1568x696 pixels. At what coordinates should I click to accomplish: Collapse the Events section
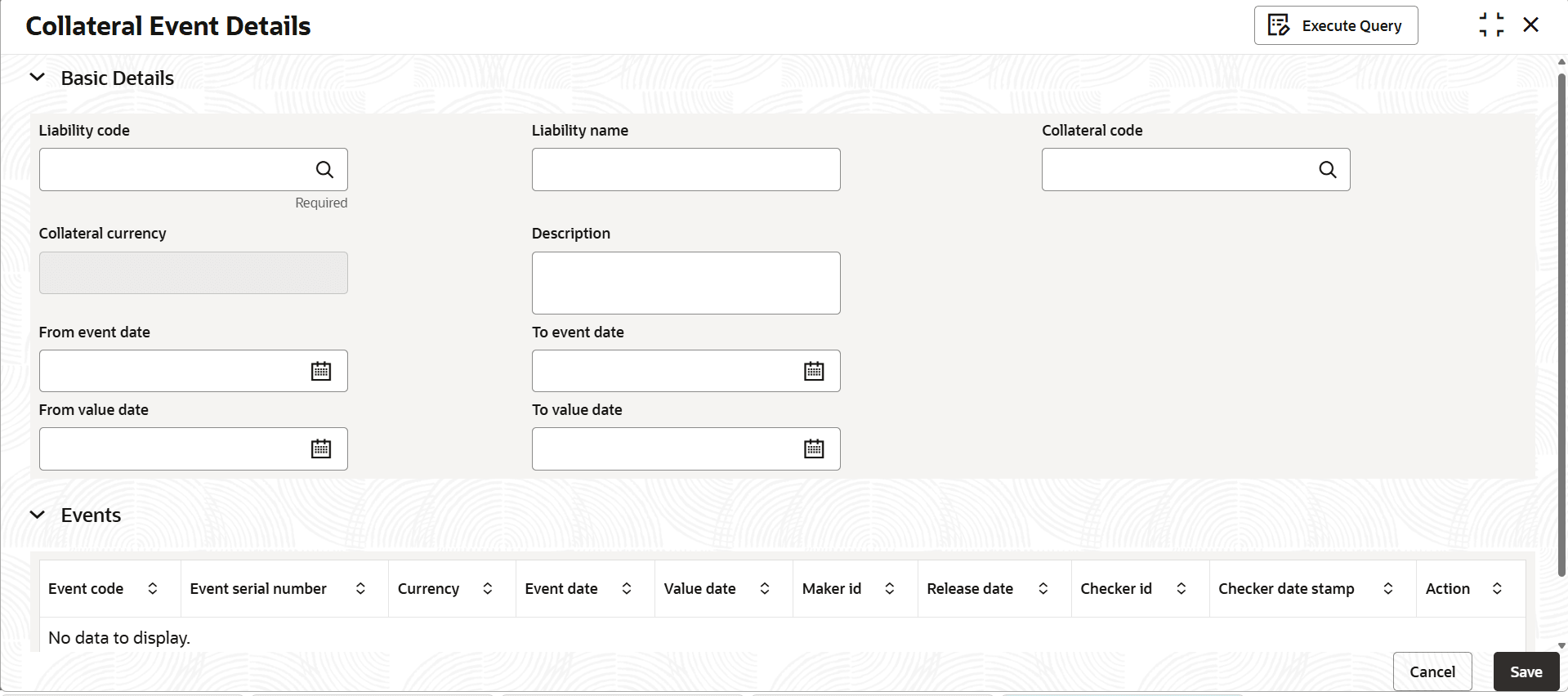tap(38, 515)
